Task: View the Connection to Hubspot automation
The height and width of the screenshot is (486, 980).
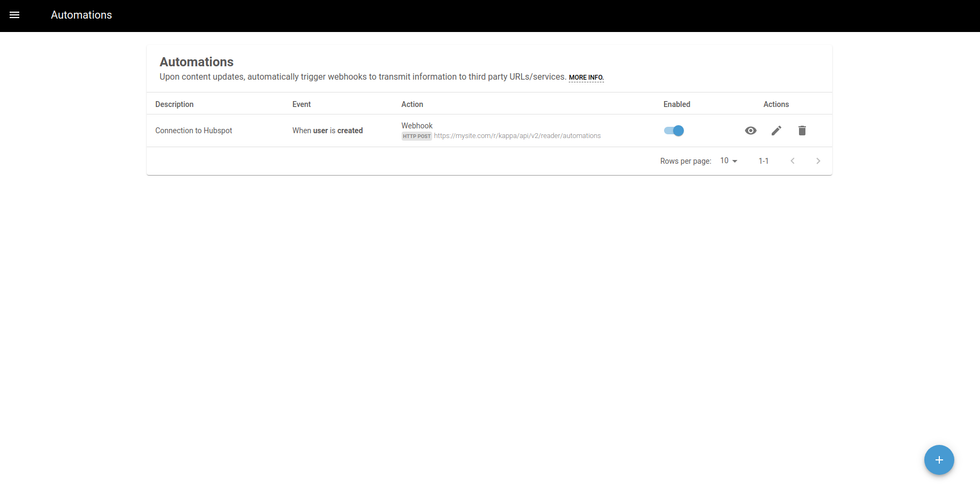Action: tap(751, 131)
